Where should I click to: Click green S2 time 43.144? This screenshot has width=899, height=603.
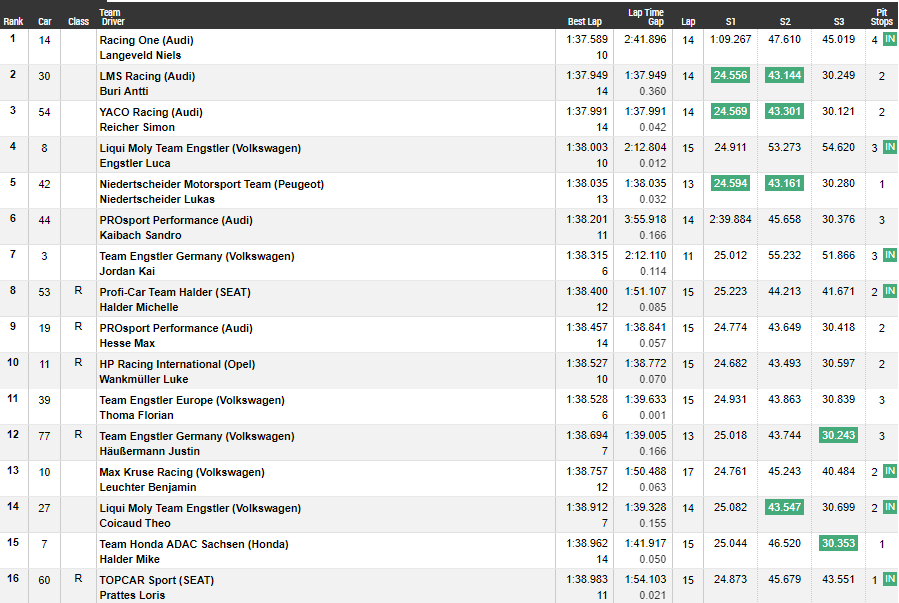(784, 75)
